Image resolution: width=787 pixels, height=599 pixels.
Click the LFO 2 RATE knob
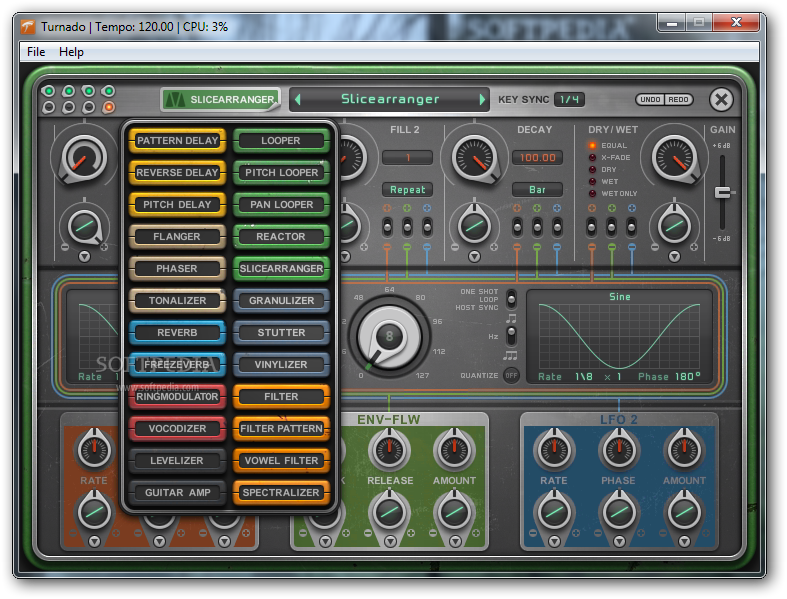554,448
